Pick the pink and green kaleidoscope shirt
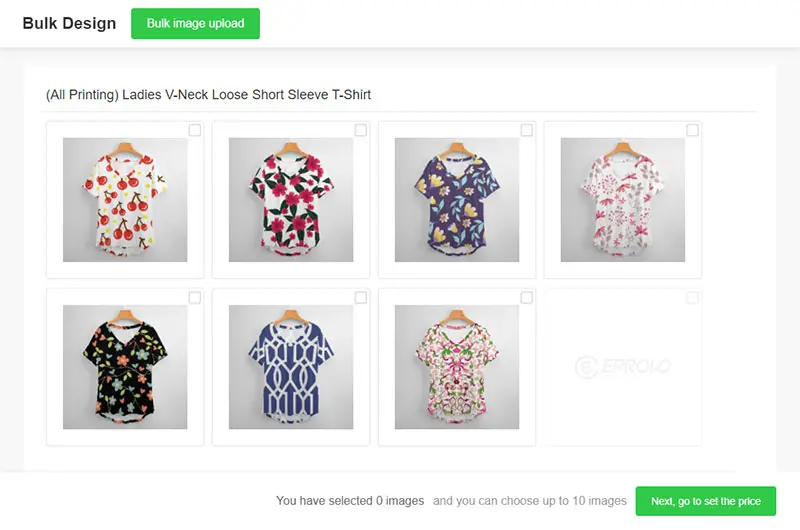Screen dimensions: 800x530 coord(457,367)
